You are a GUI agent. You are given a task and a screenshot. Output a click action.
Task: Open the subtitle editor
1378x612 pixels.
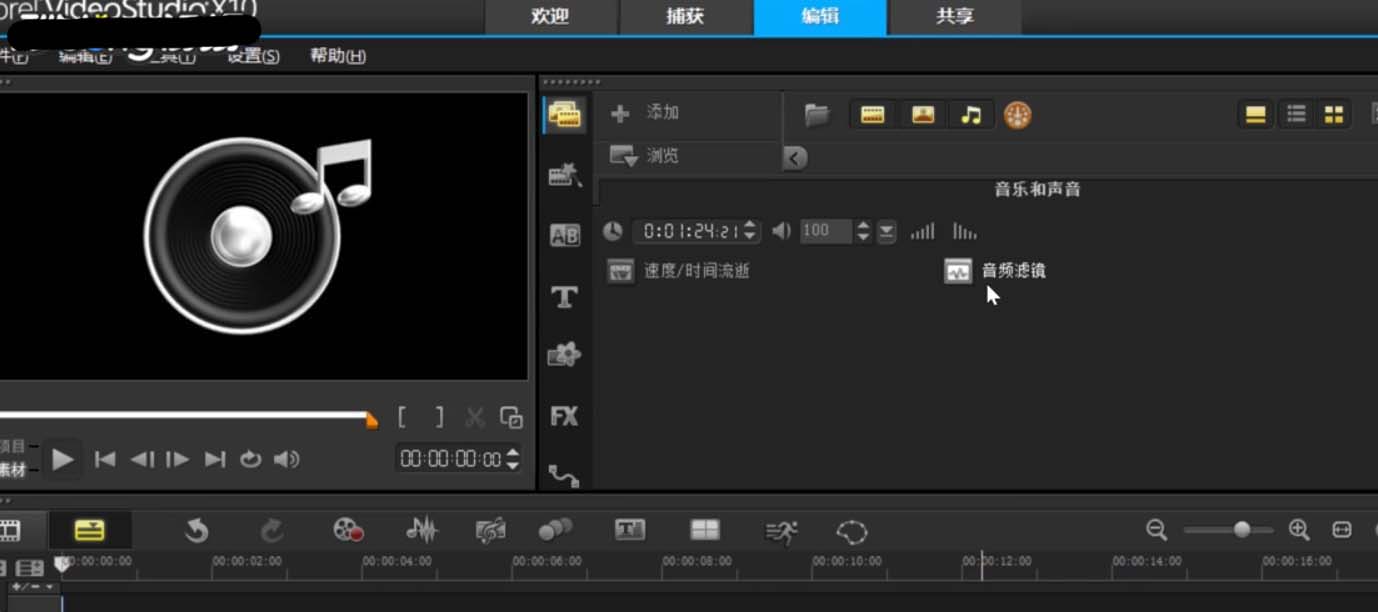click(629, 530)
